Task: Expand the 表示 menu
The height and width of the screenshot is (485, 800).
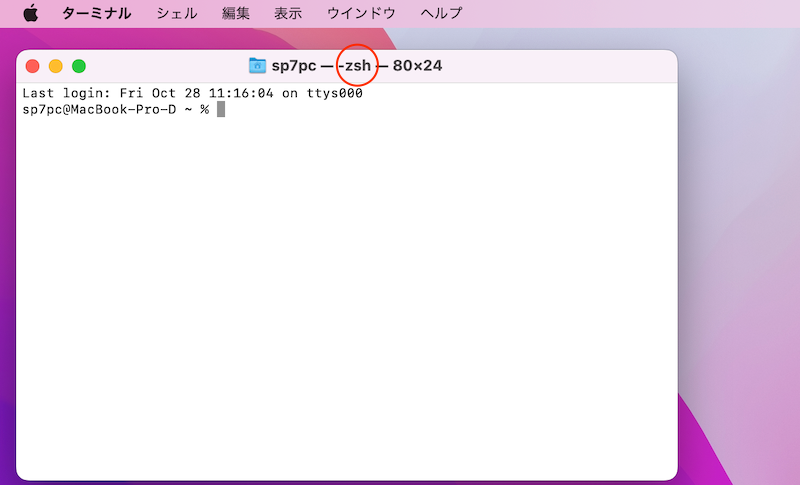Action: tap(288, 13)
